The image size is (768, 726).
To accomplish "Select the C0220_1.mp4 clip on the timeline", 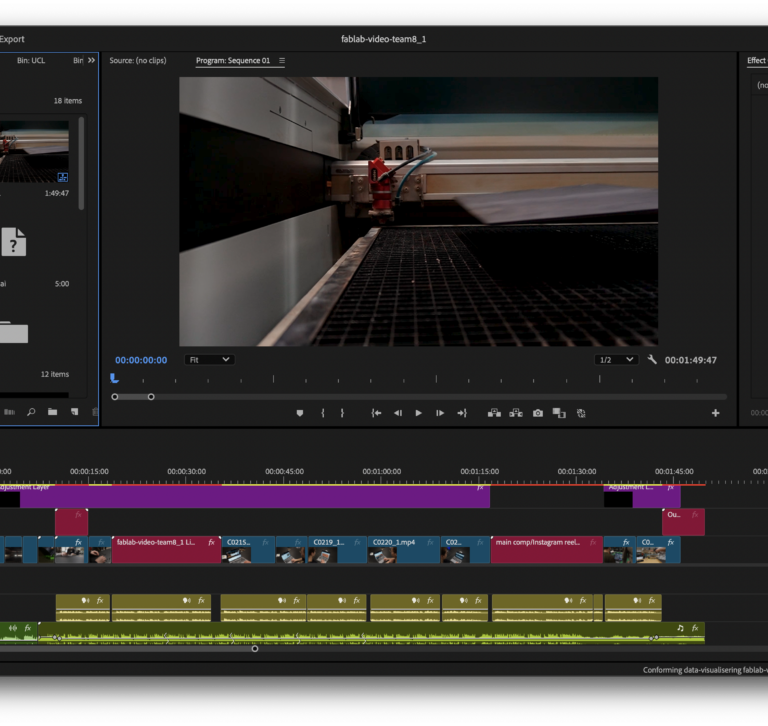I will [x=403, y=549].
